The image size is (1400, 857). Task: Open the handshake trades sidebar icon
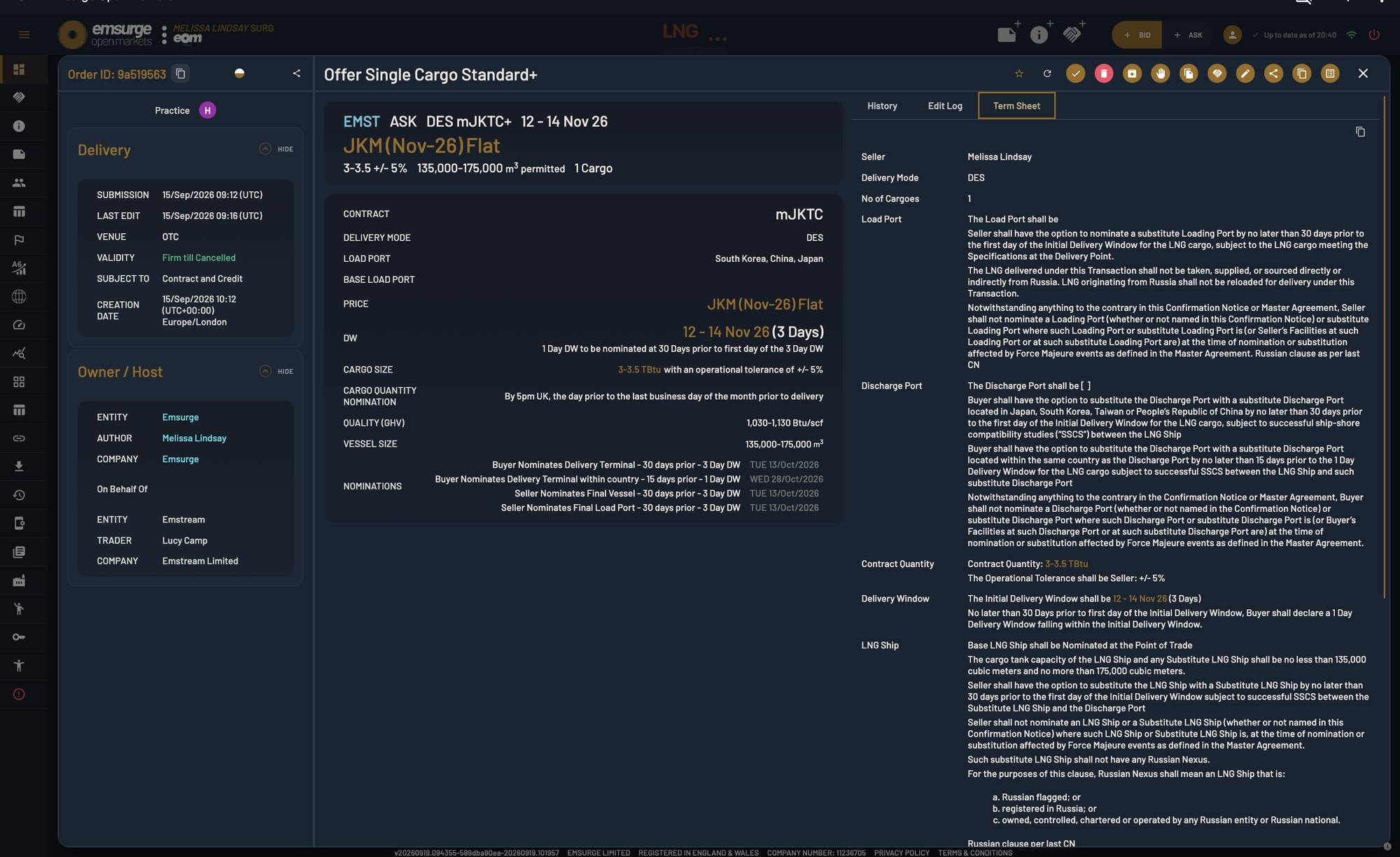pyautogui.click(x=19, y=97)
